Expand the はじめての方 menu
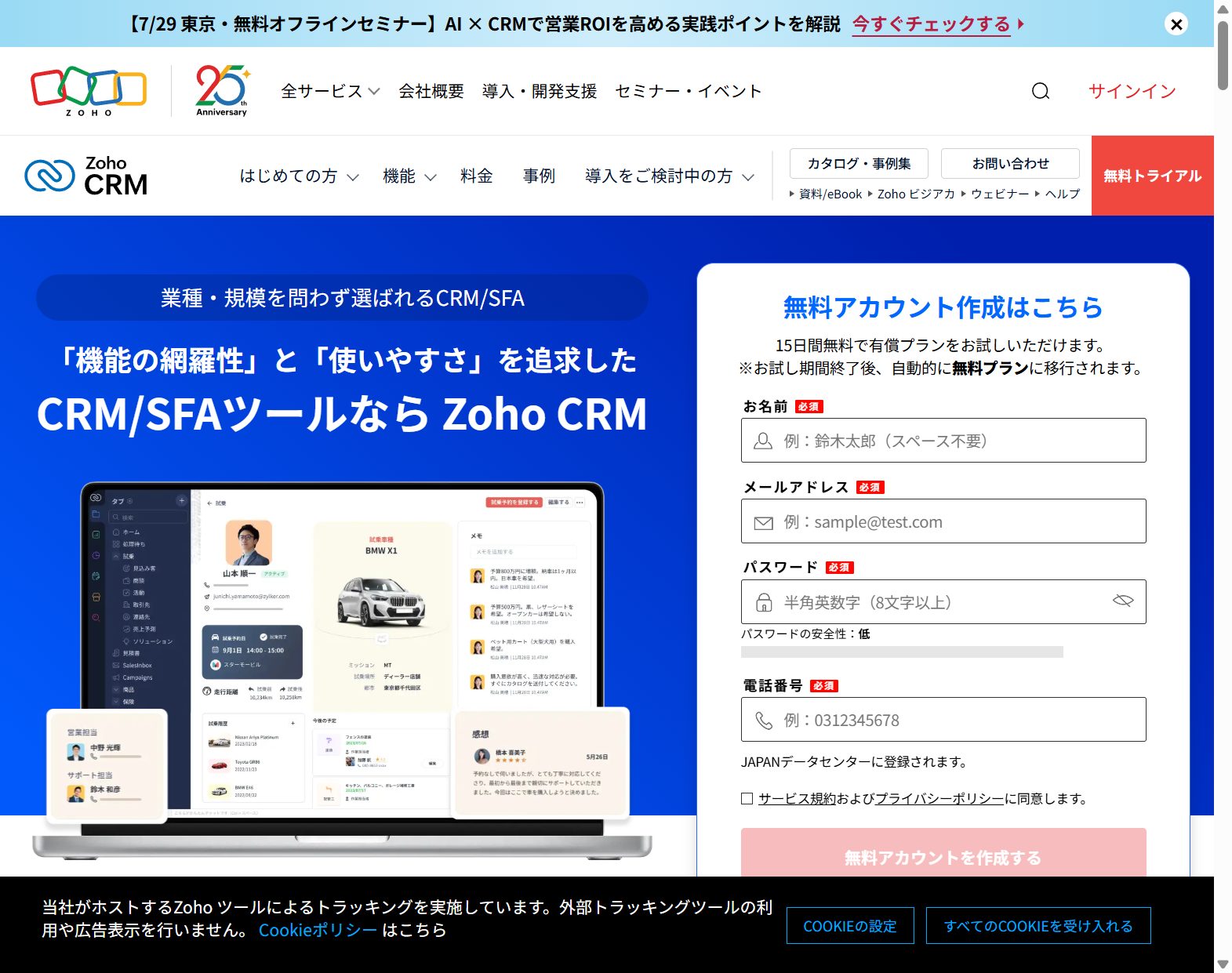Screen dimensions: 1232x973 pos(299,176)
